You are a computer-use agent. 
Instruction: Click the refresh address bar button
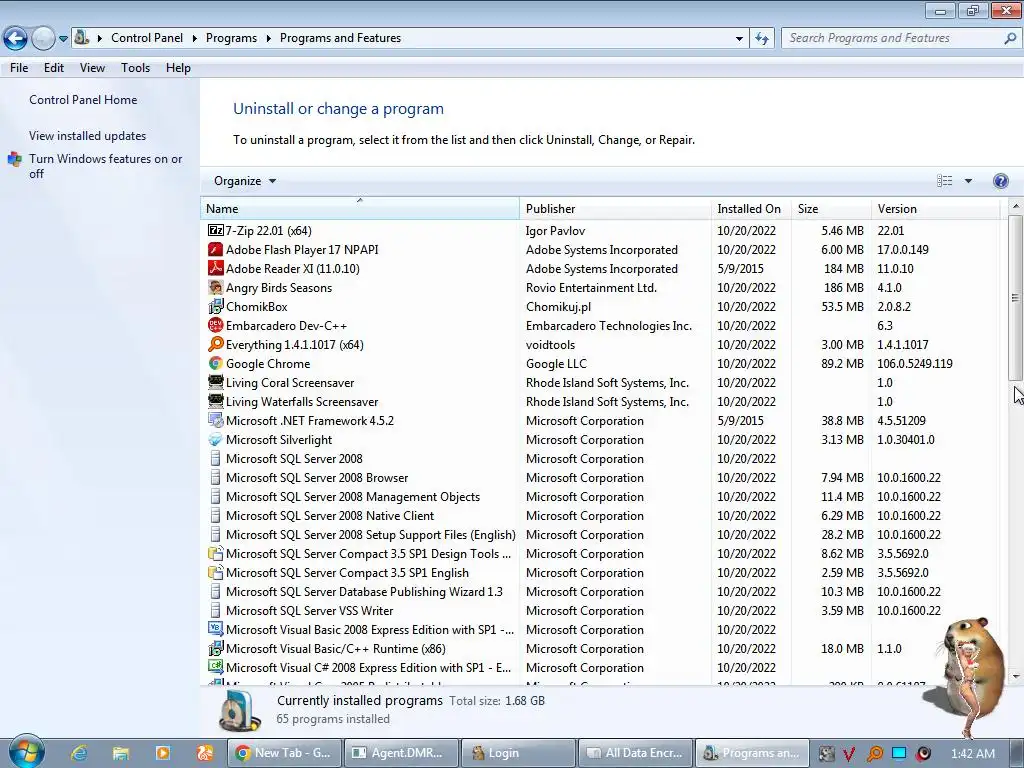tap(761, 38)
